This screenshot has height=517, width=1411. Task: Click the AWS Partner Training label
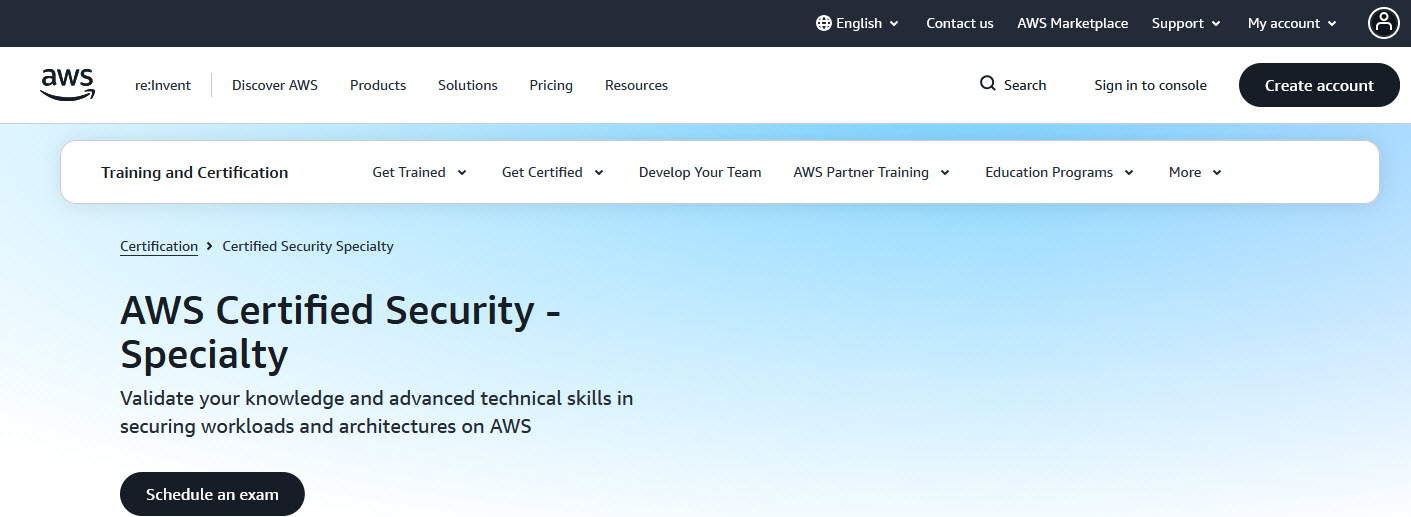pyautogui.click(x=861, y=172)
